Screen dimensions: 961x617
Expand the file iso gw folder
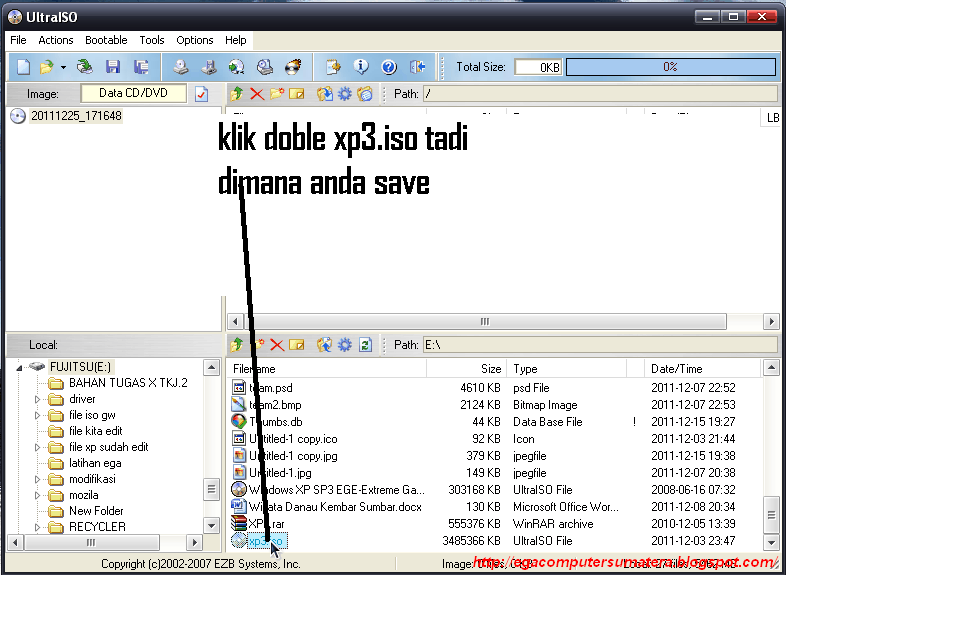tap(37, 415)
